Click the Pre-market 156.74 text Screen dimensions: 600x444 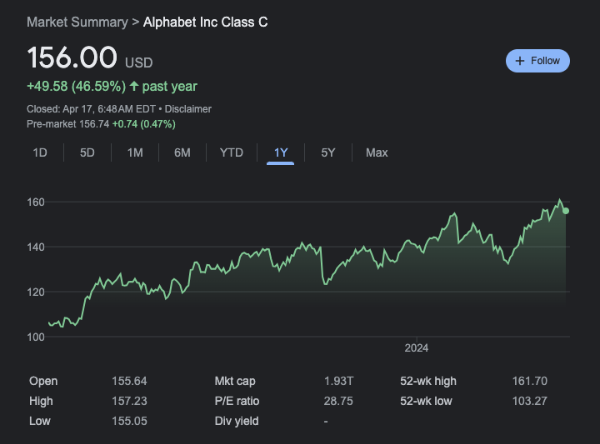tap(68, 124)
